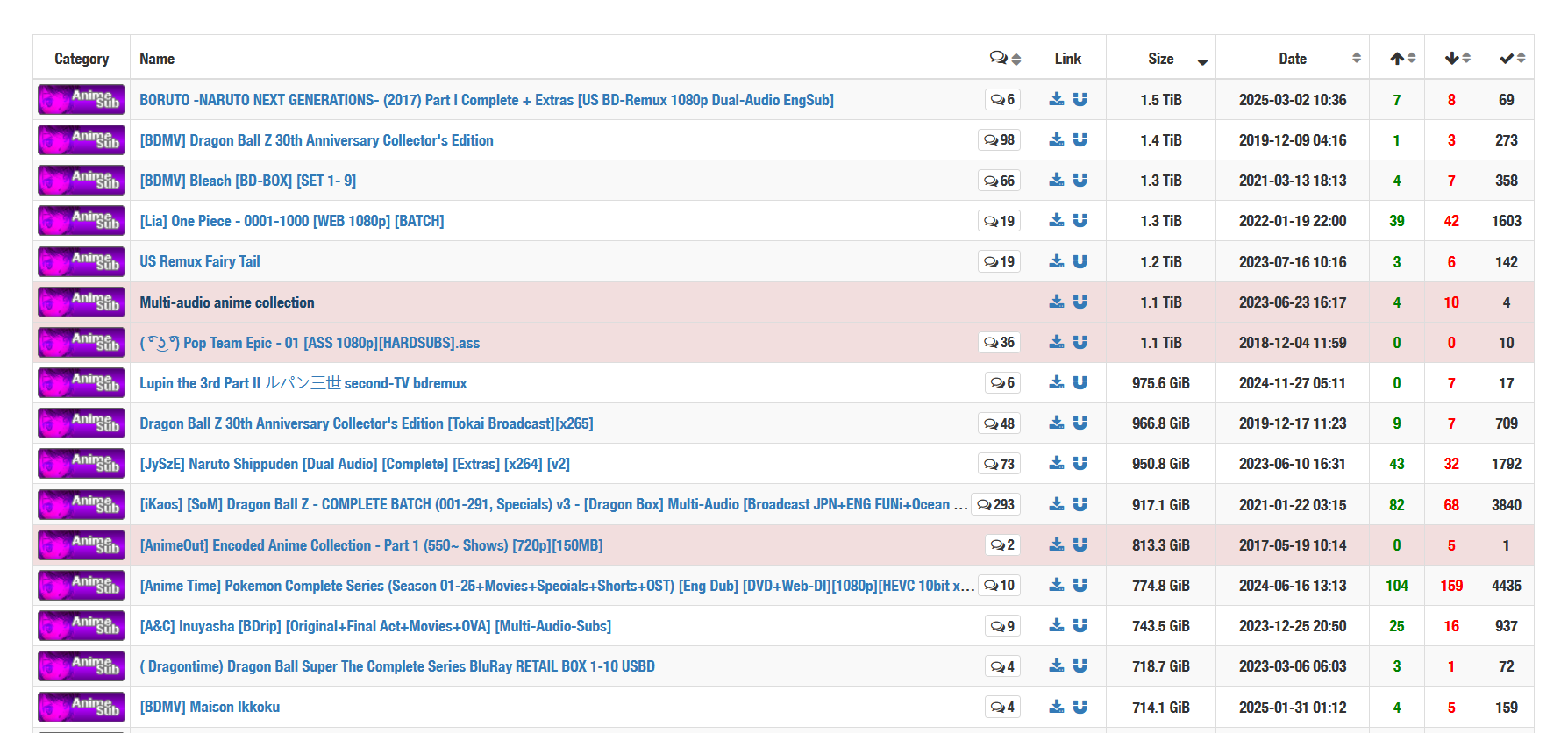View 48 comments on Dragon Ball Z Tokai Broadcast
This screenshot has width=1568, height=733.
[x=999, y=423]
